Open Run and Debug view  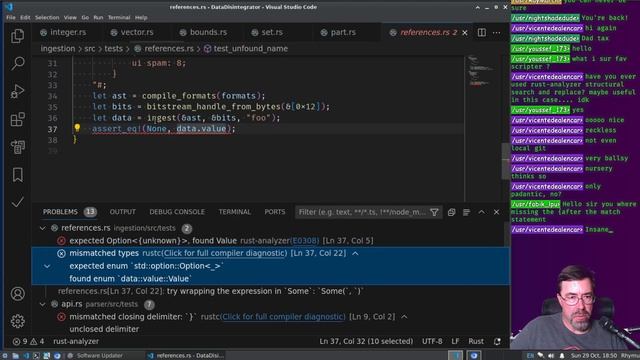tap(18, 91)
